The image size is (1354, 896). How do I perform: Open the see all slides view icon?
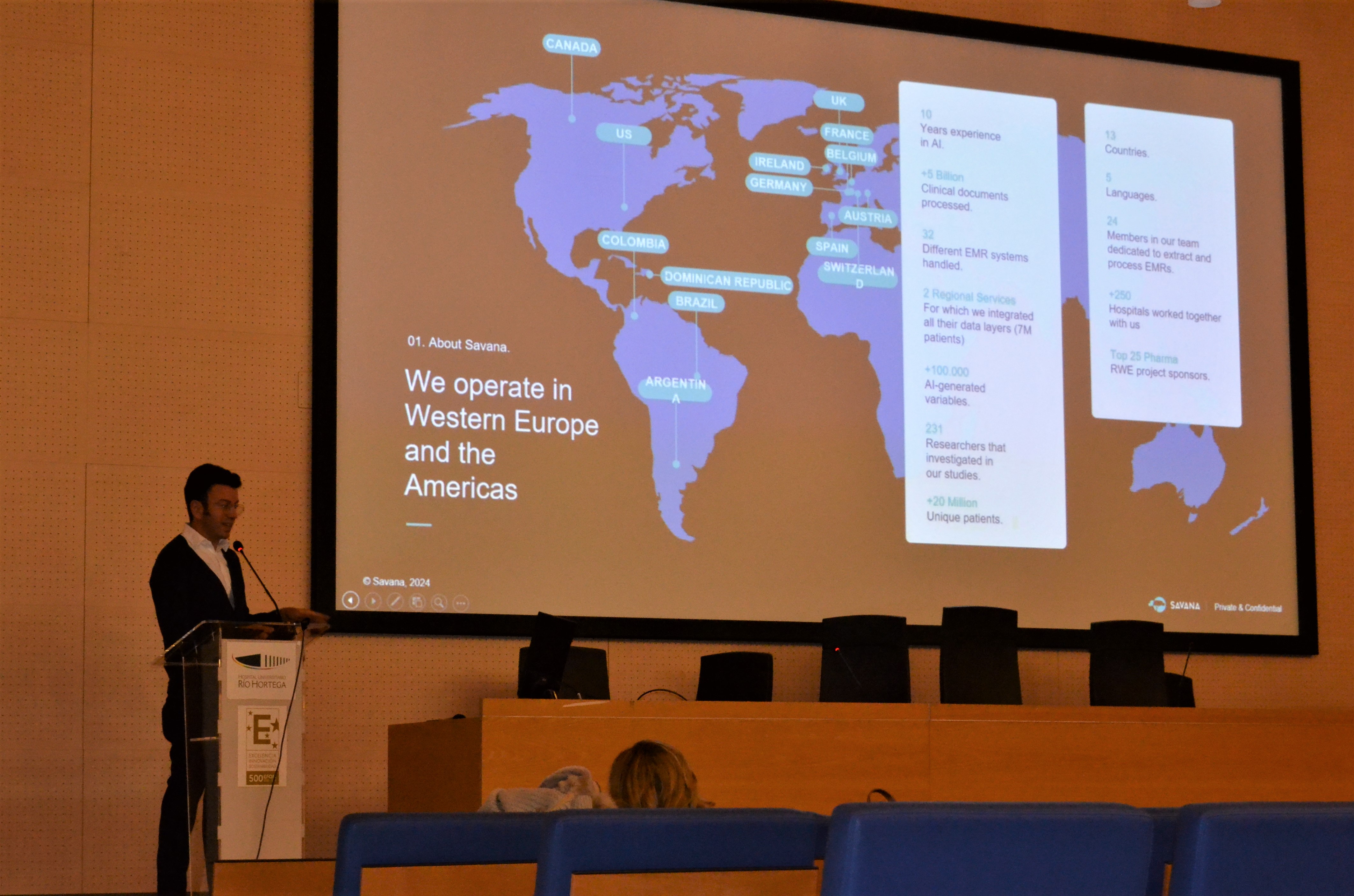tap(417, 602)
